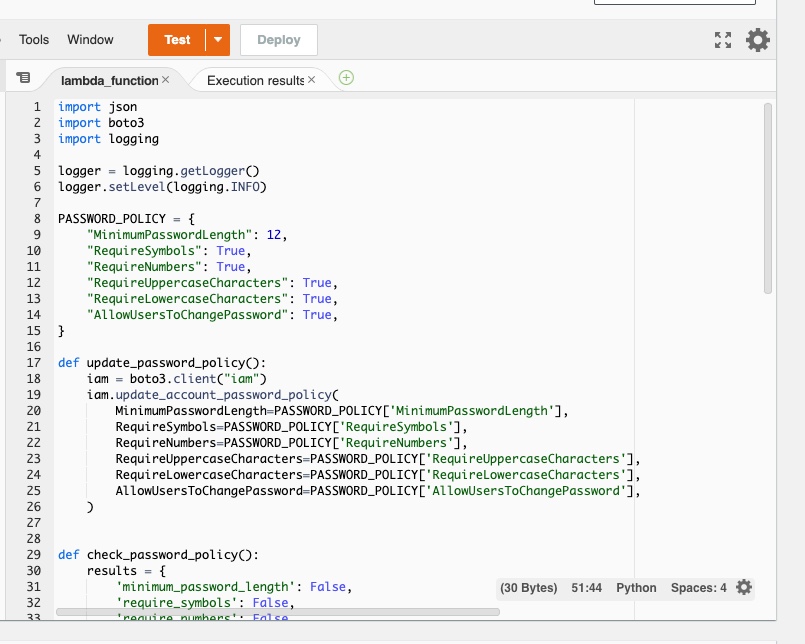
Task: Run the function with the Test button
Action: (x=174, y=40)
